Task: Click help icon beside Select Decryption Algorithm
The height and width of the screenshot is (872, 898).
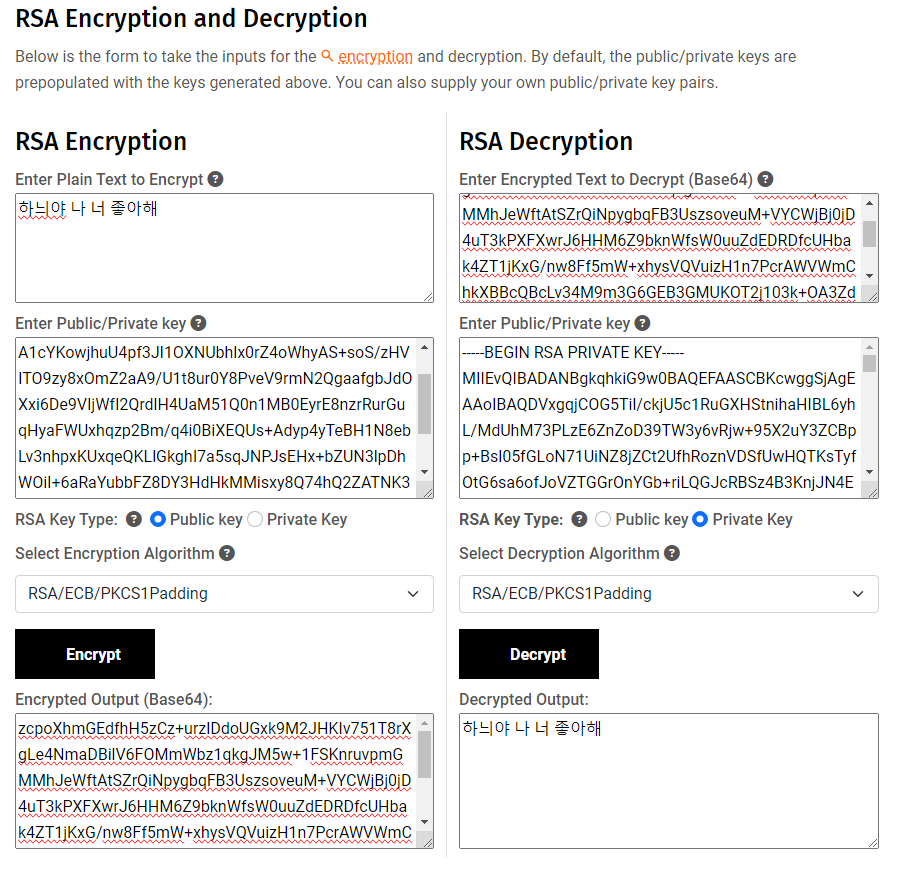Action: (x=672, y=553)
